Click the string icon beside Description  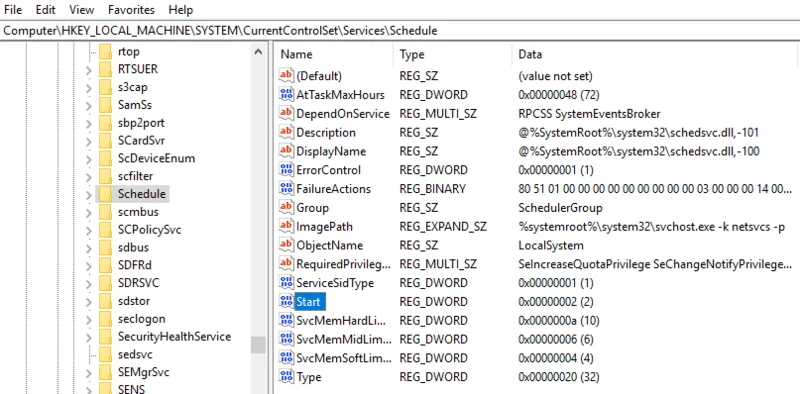[x=287, y=132]
